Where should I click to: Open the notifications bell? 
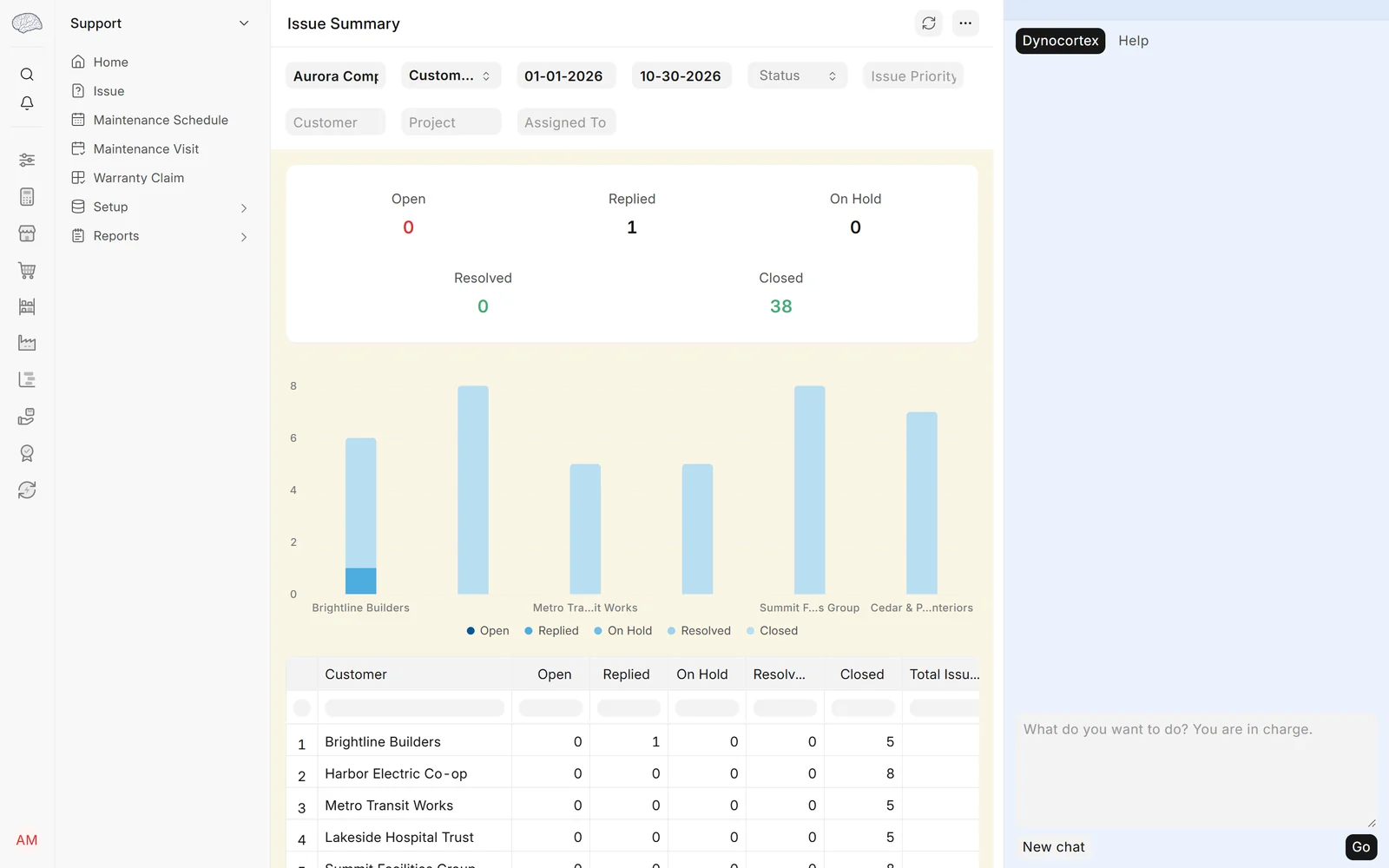27,103
